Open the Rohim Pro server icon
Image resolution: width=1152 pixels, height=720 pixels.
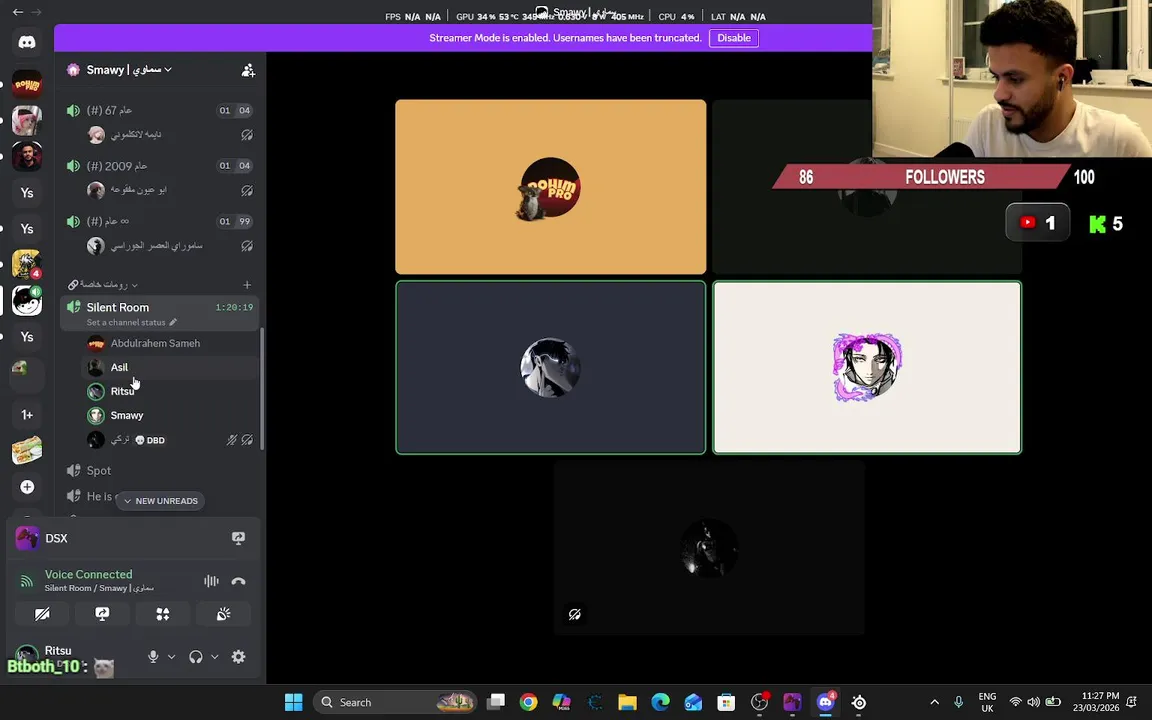coord(26,84)
